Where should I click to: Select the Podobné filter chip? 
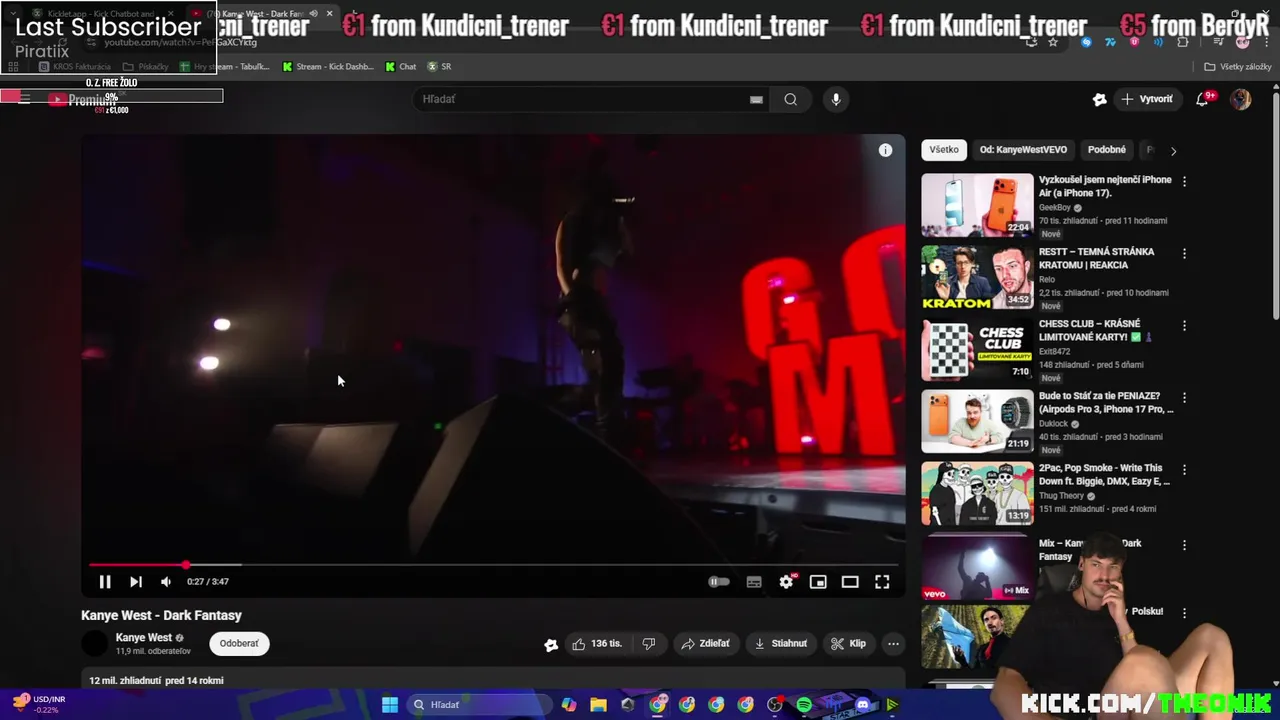(x=1107, y=150)
